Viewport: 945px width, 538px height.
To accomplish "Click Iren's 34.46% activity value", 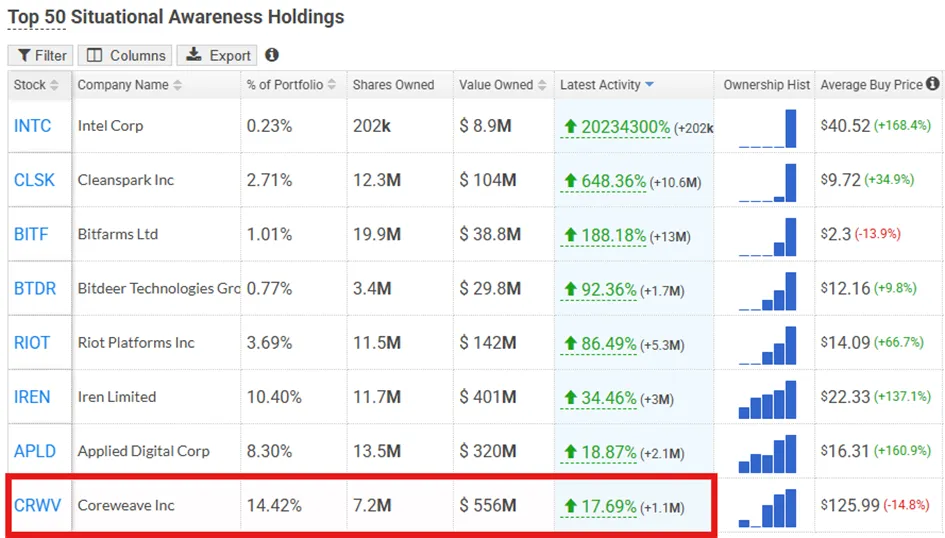I will pyautogui.click(x=598, y=398).
